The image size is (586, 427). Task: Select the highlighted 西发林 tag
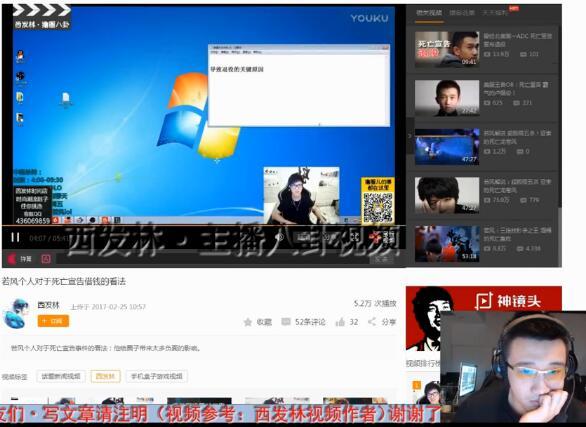tap(106, 376)
